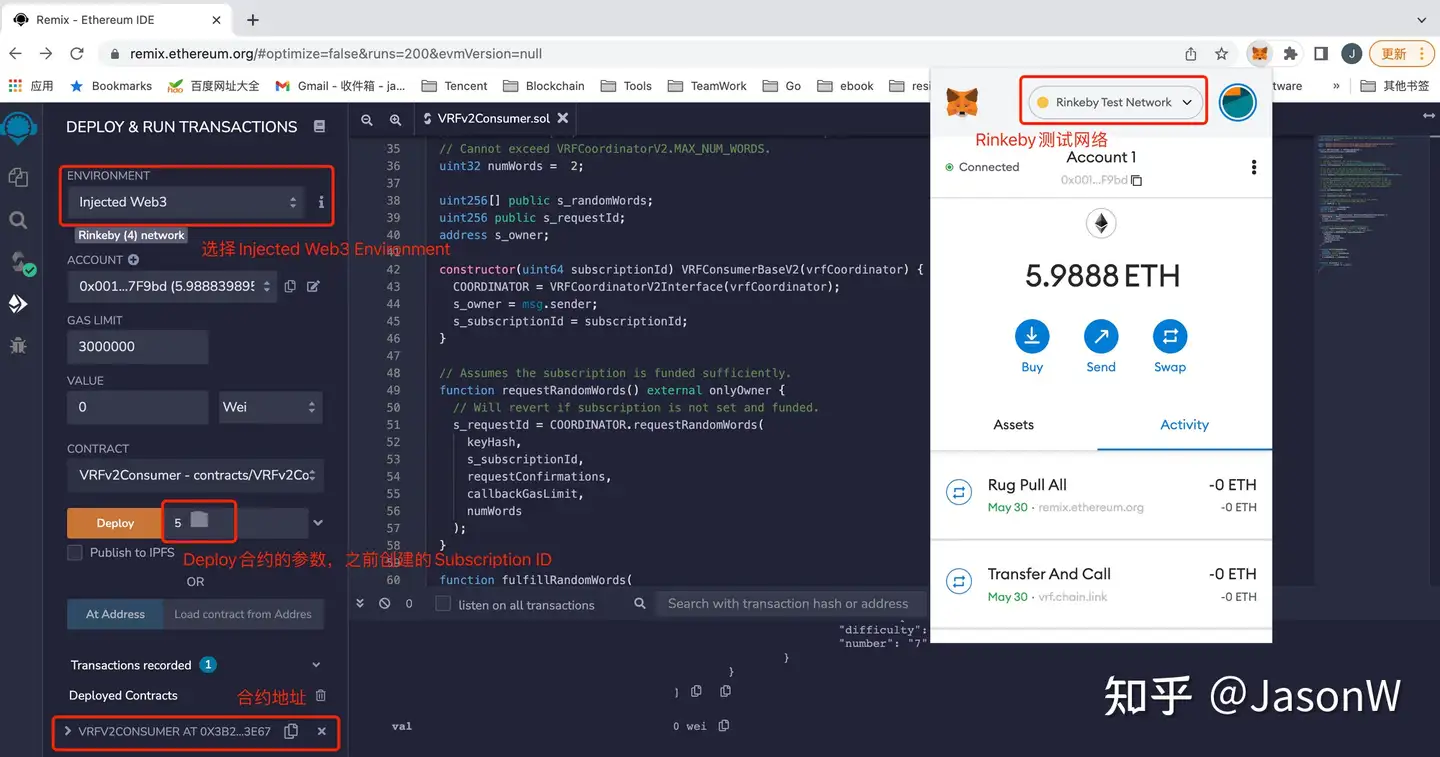Click the orange Deploy button
The width and height of the screenshot is (1440, 757).
[x=114, y=523]
